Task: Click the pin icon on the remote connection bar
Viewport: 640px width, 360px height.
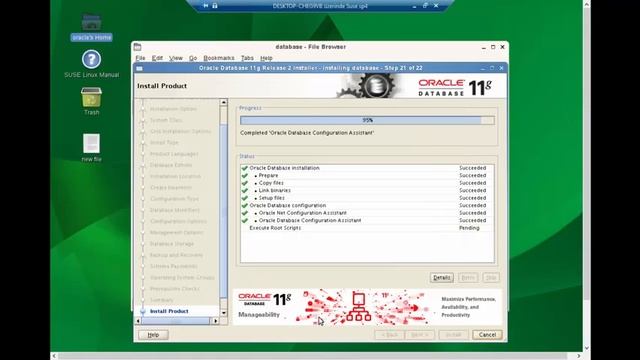Action: pyautogui.click(x=206, y=6)
